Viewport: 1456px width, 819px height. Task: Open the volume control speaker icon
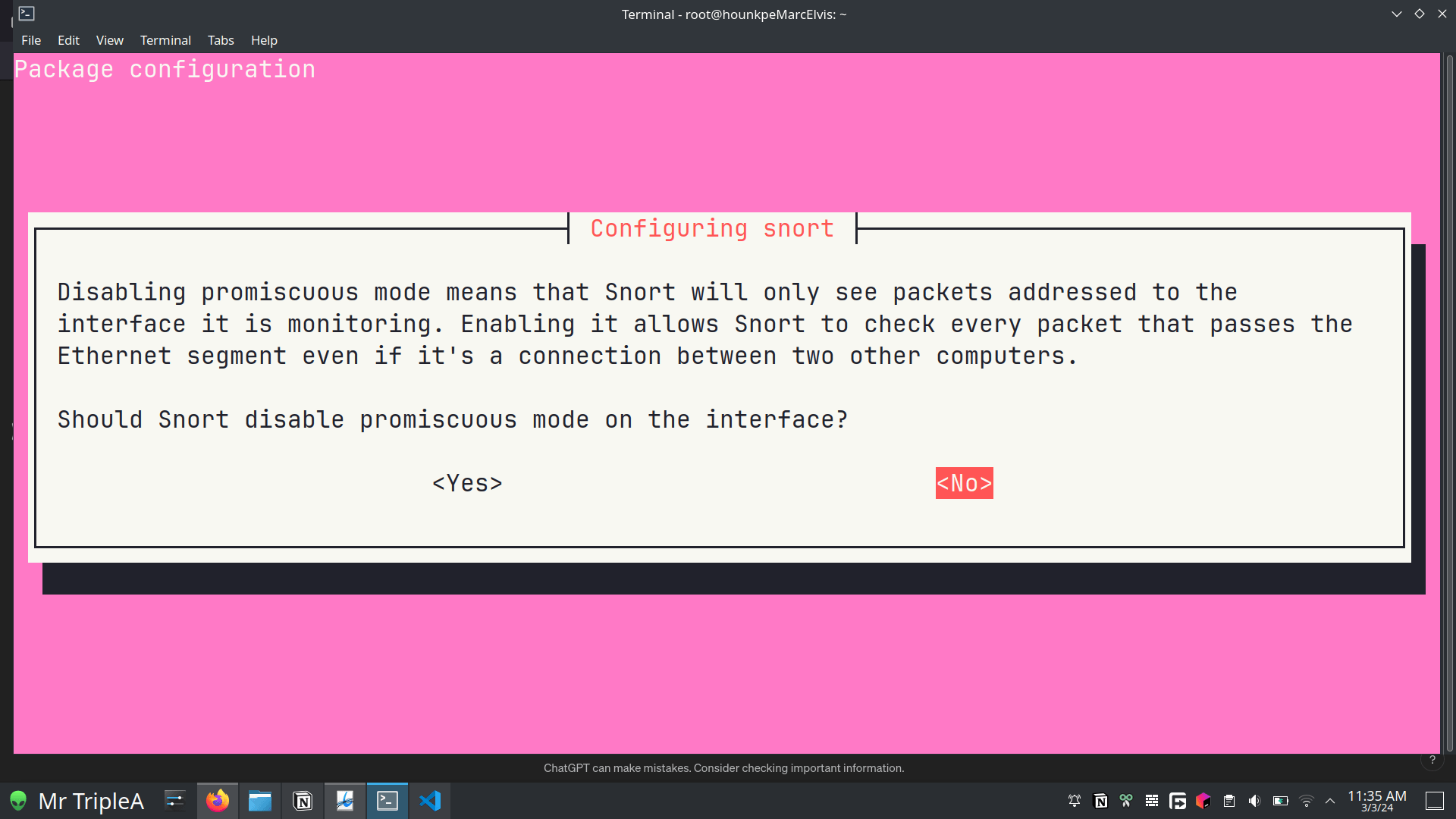pos(1255,801)
